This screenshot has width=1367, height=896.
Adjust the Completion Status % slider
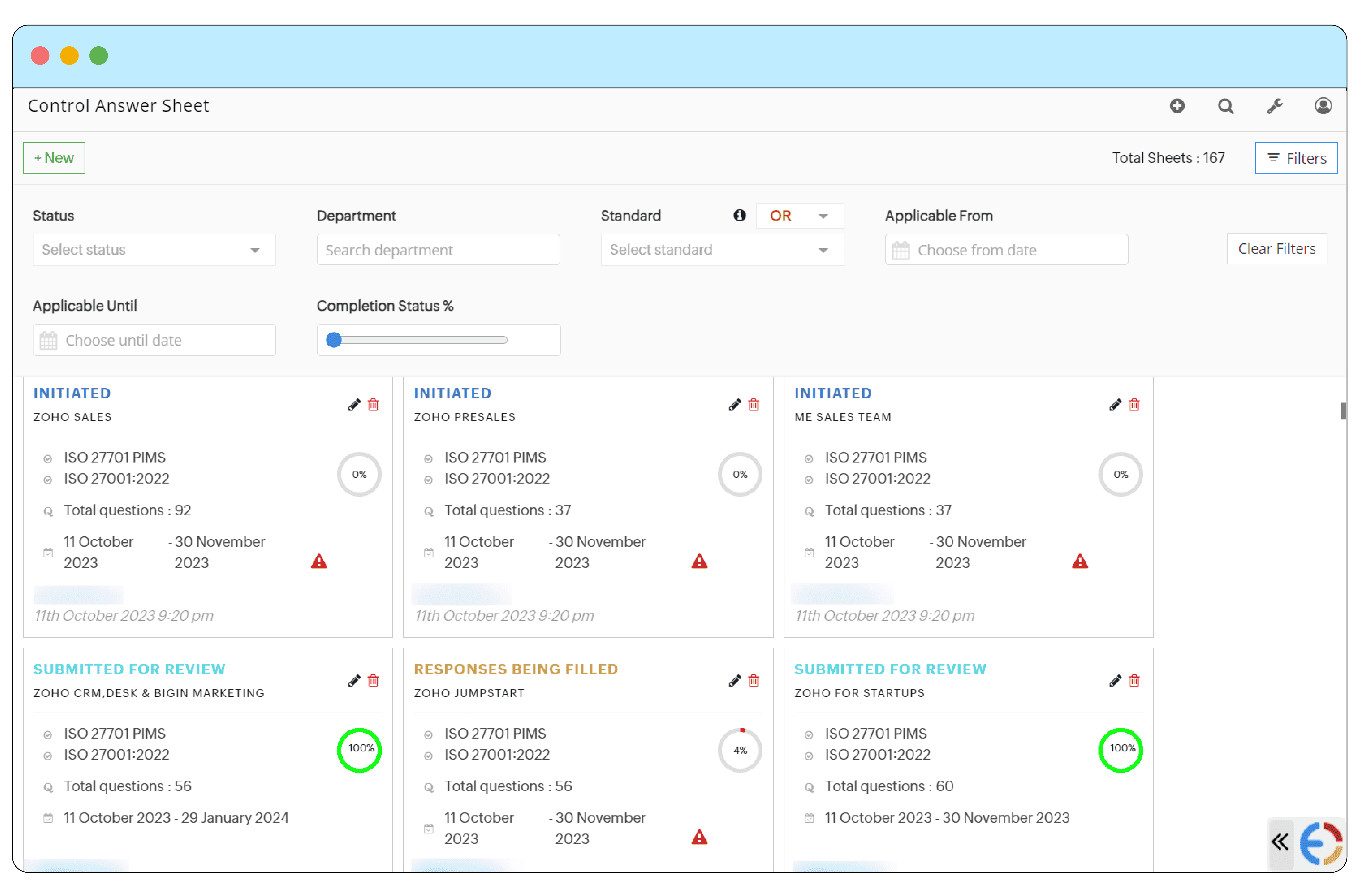[x=334, y=340]
